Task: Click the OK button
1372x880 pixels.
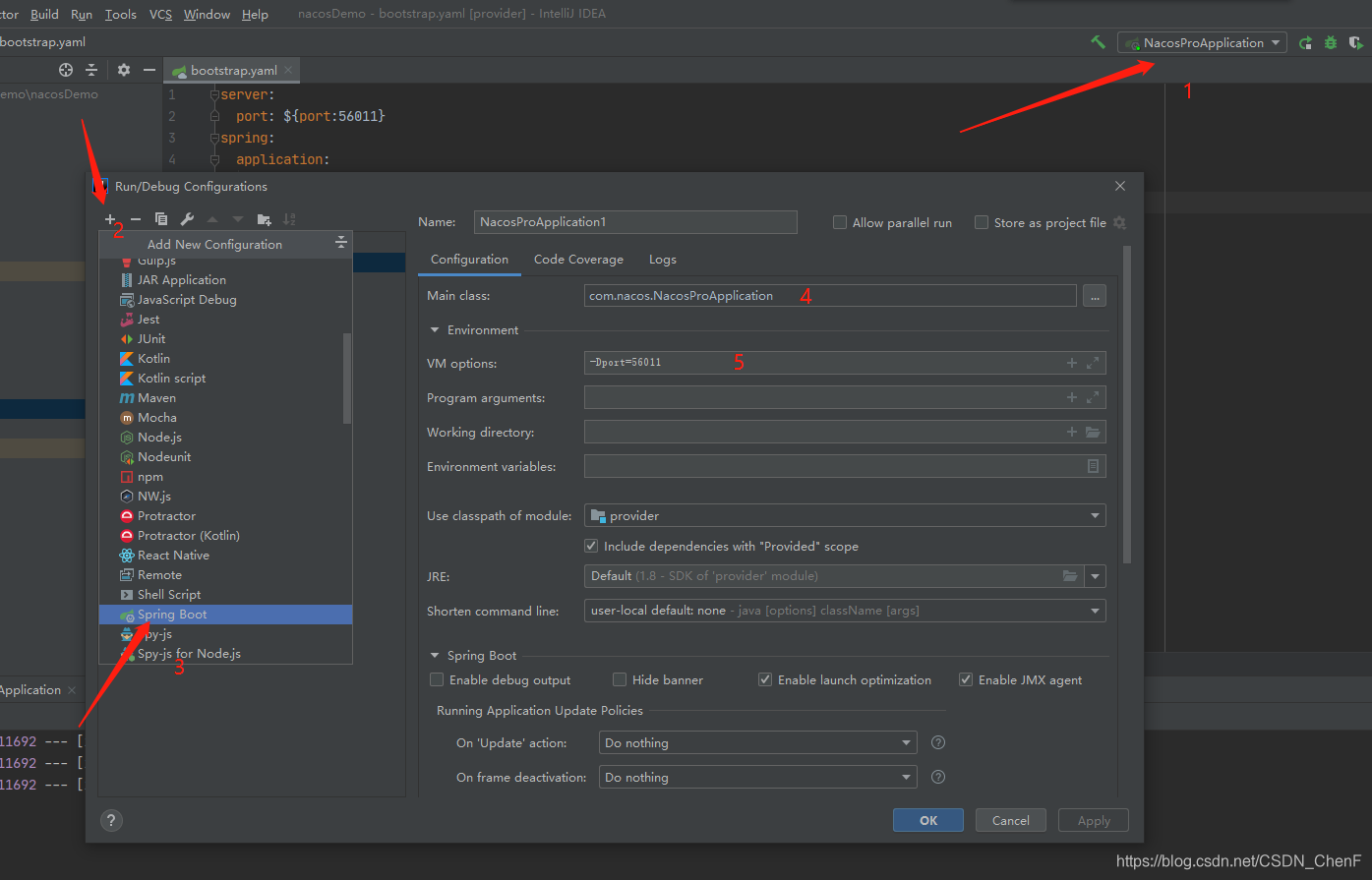Action: click(928, 820)
